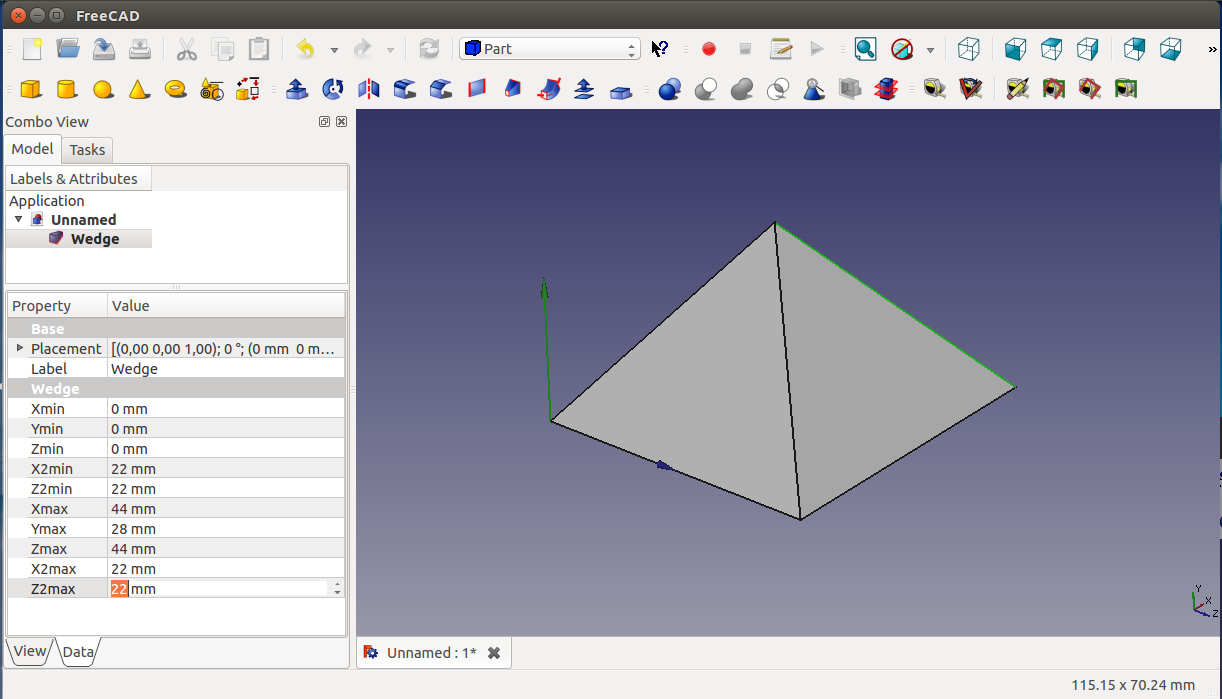The image size is (1222, 699).
Task: Create a cube primitive from the toolbar
Action: 31,90
